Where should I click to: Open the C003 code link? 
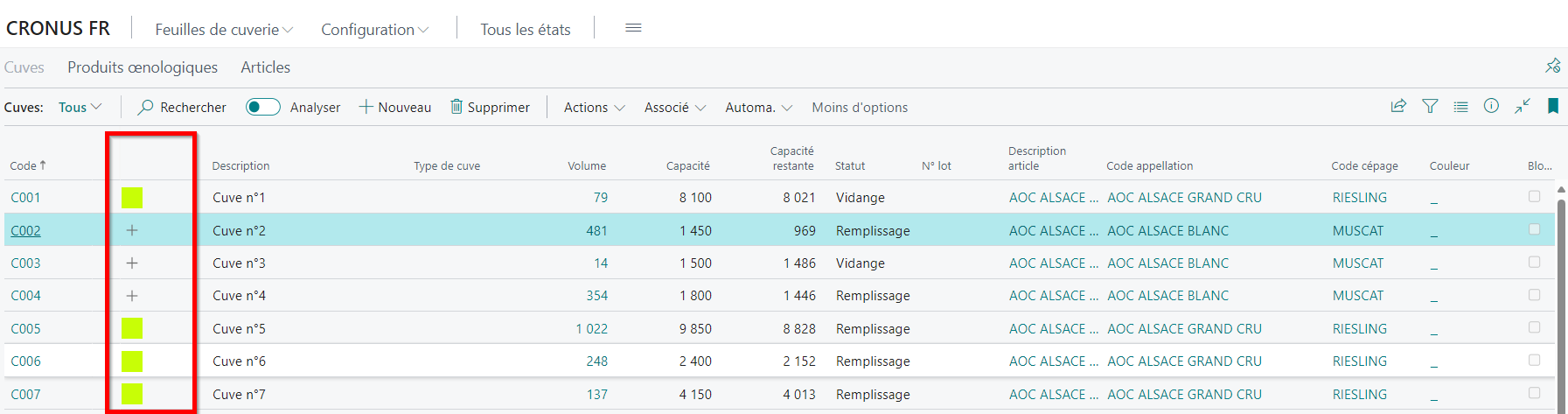[x=25, y=263]
